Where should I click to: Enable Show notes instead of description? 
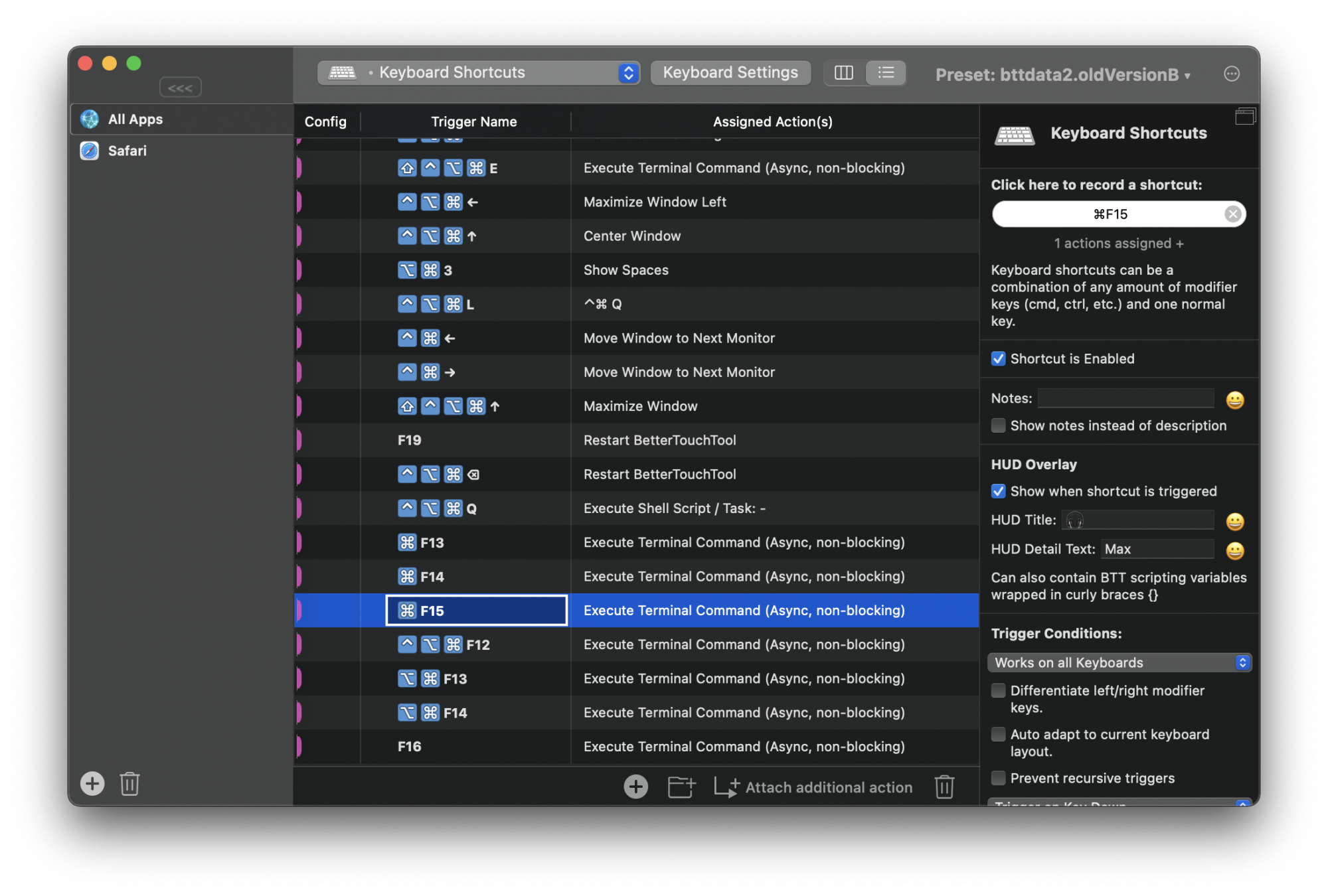(998, 426)
